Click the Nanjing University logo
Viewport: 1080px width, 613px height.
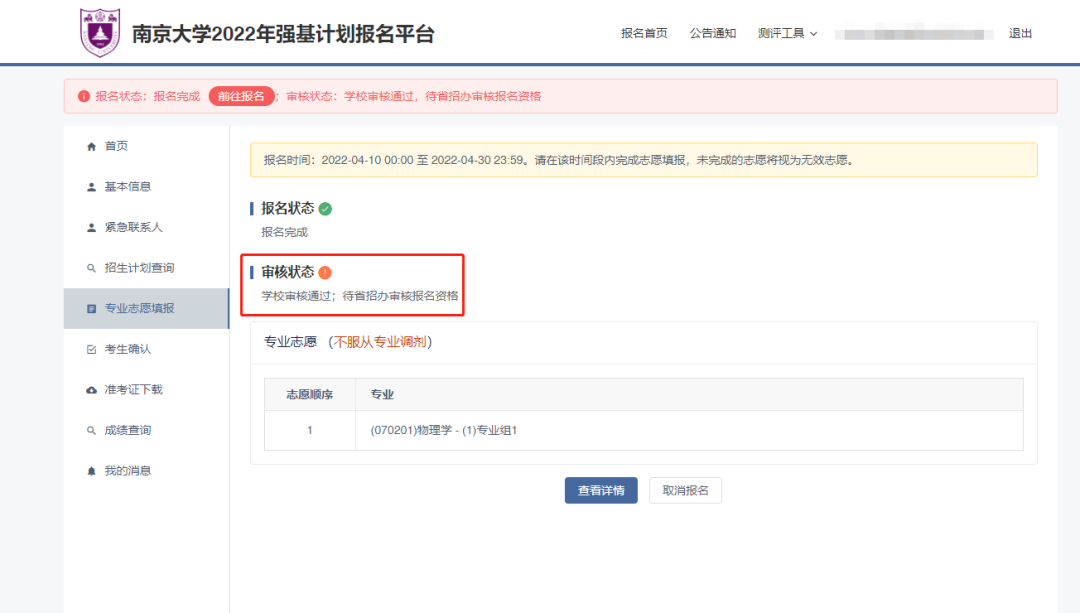(100, 32)
